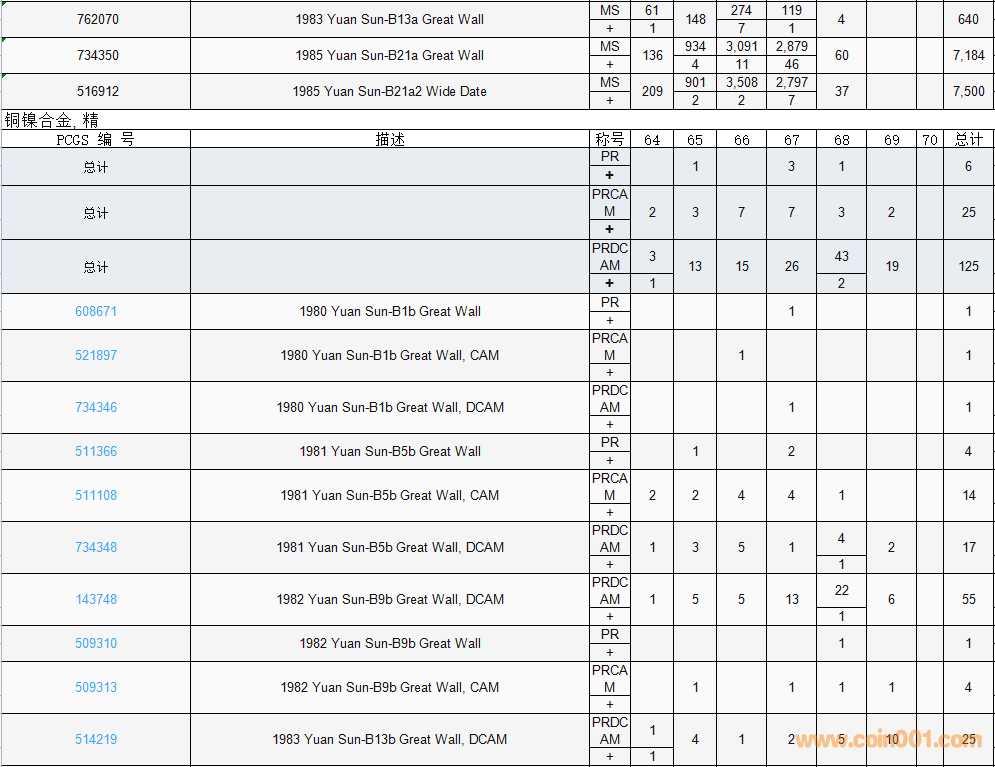Click the grade 67 column header
The width and height of the screenshot is (995, 767).
coord(791,140)
